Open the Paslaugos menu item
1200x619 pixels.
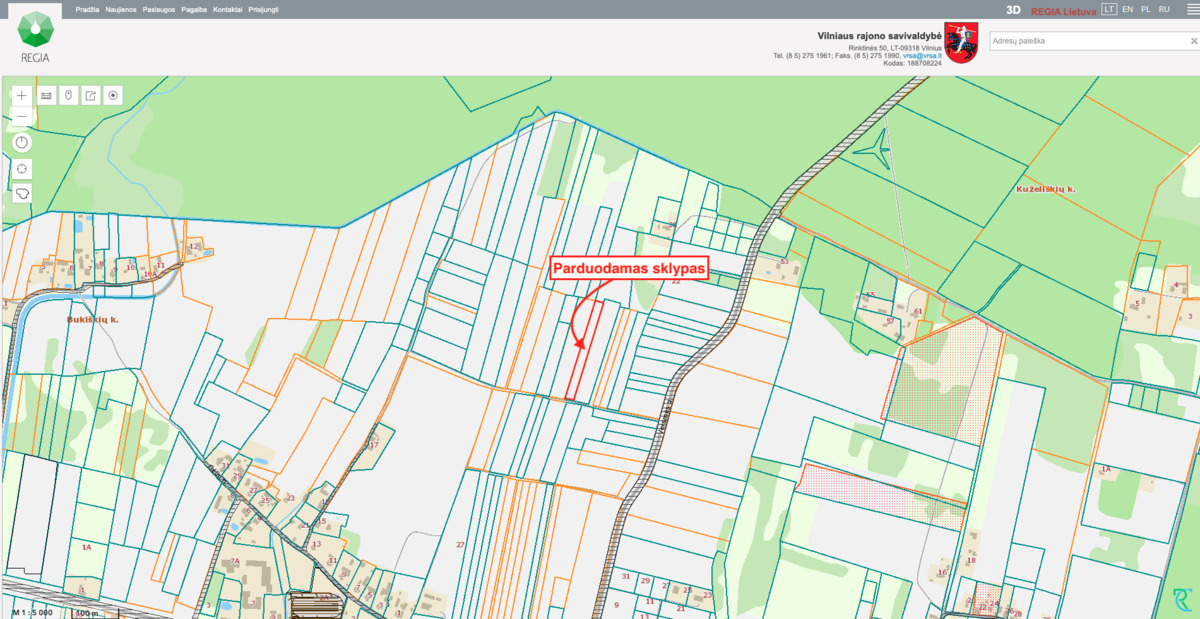pos(158,9)
